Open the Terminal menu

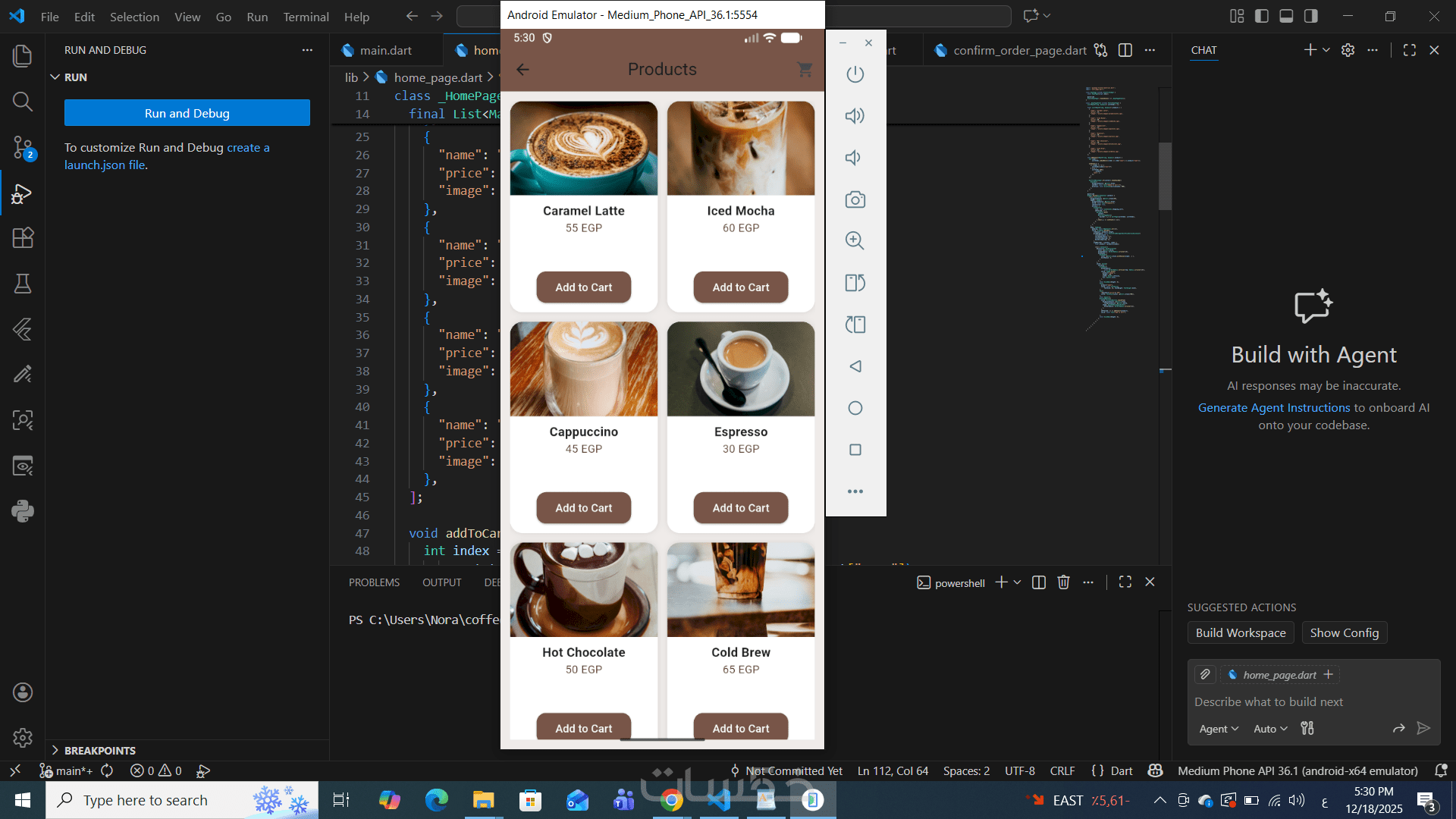[x=306, y=17]
